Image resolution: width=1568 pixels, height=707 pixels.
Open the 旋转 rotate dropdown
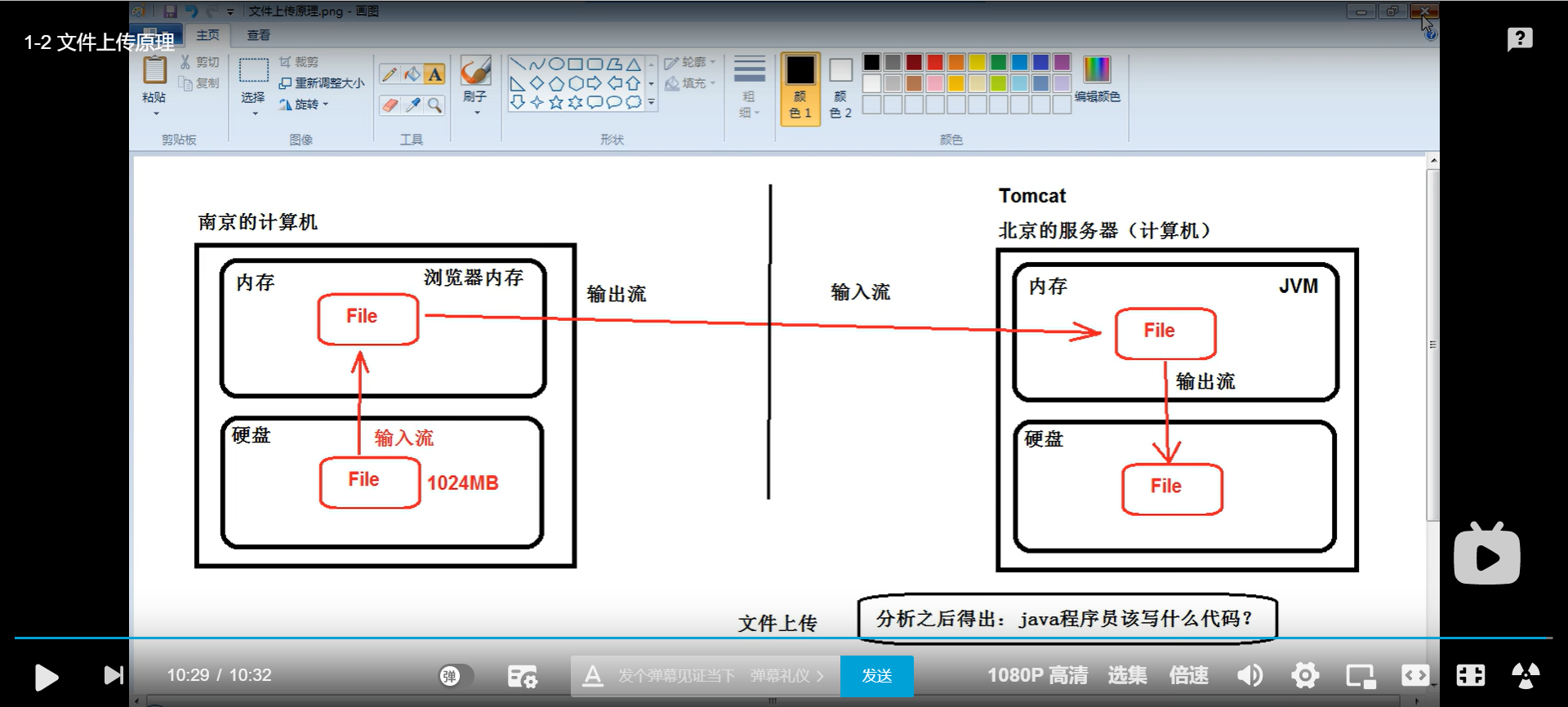click(304, 104)
